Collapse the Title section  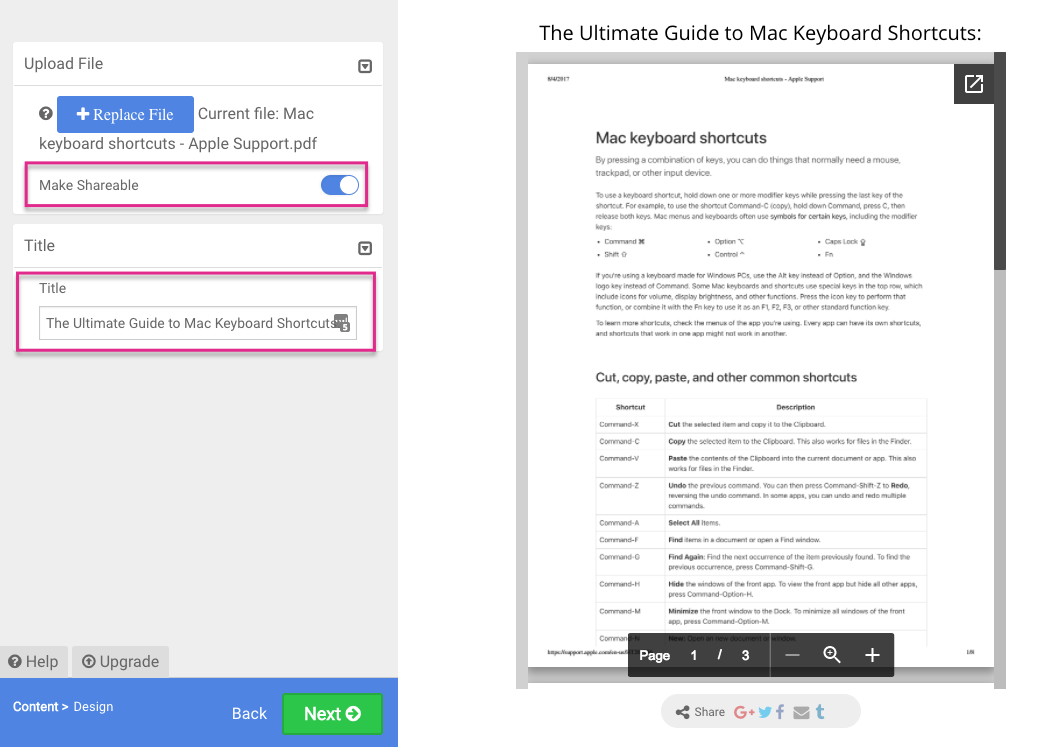(365, 249)
